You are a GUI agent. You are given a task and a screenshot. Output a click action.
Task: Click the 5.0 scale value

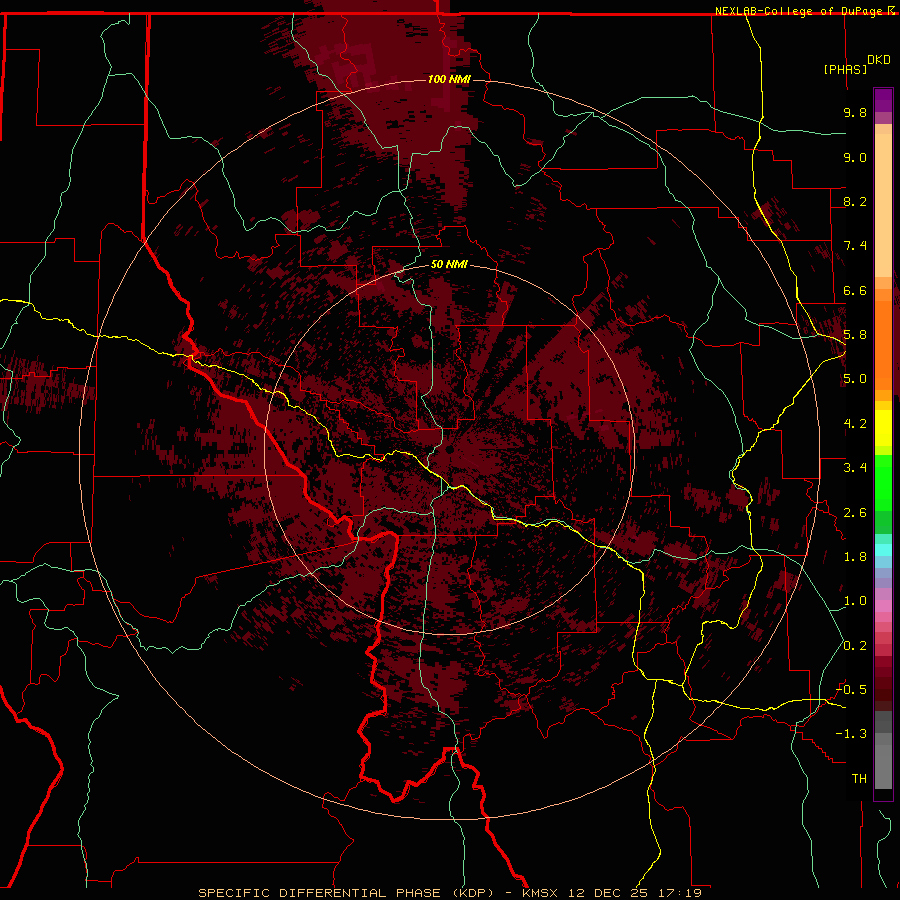(x=855, y=379)
